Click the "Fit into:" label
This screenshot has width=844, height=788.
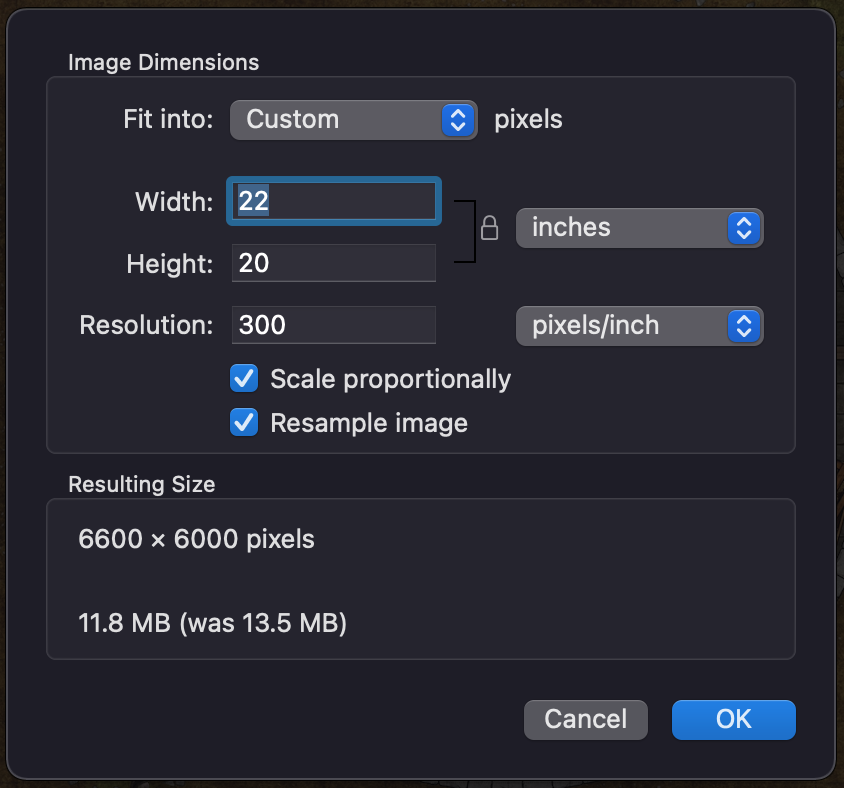(x=168, y=120)
